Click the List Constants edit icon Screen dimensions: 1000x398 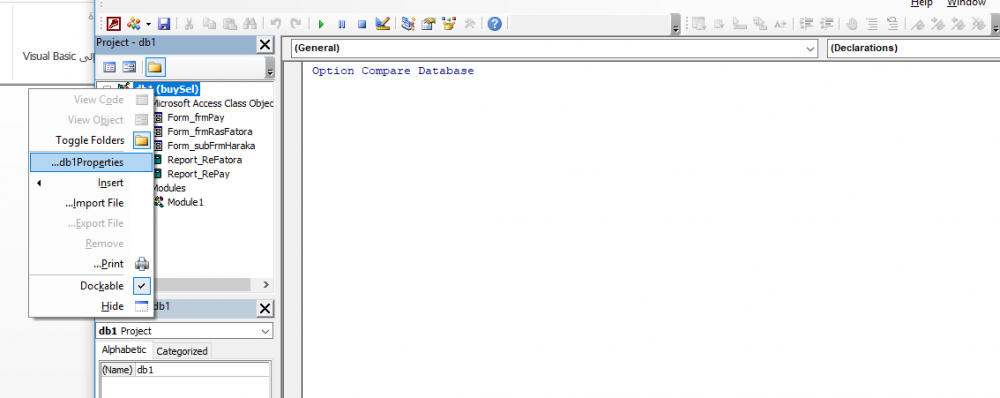click(719, 24)
